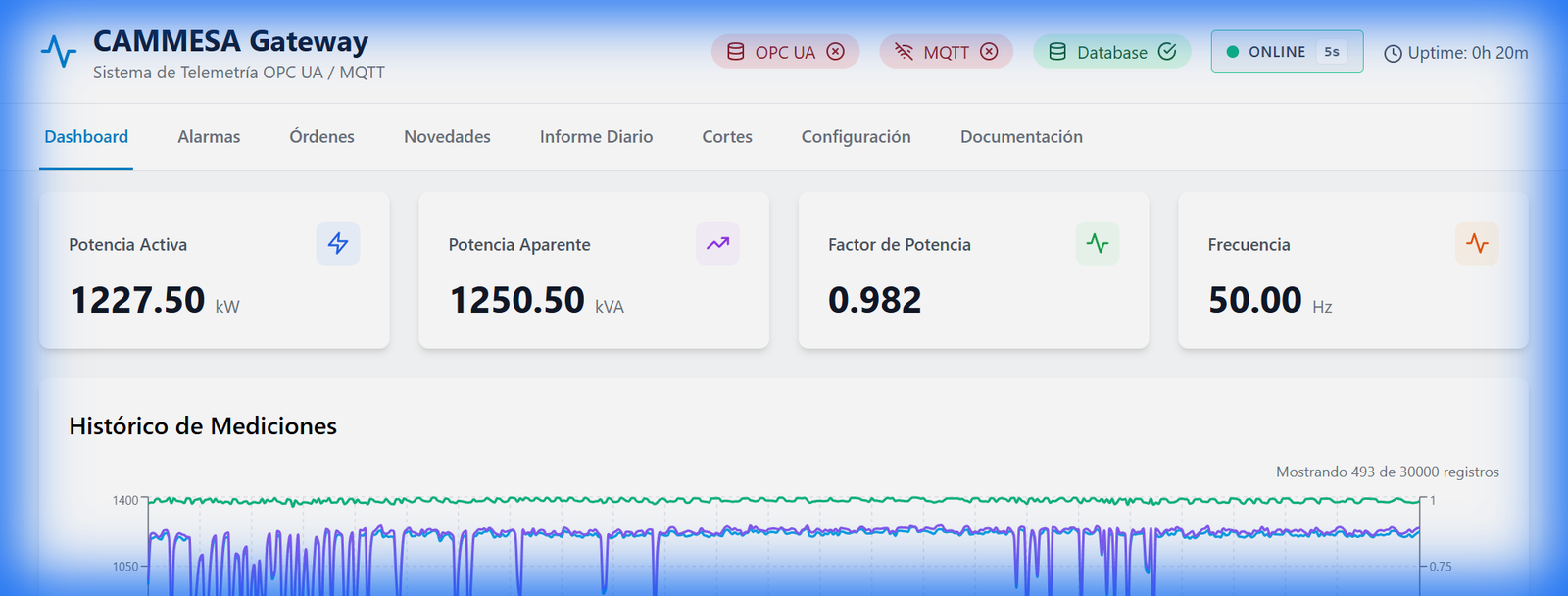Switch to the Cortes tab
The width and height of the screenshot is (1568, 596).
tap(727, 137)
